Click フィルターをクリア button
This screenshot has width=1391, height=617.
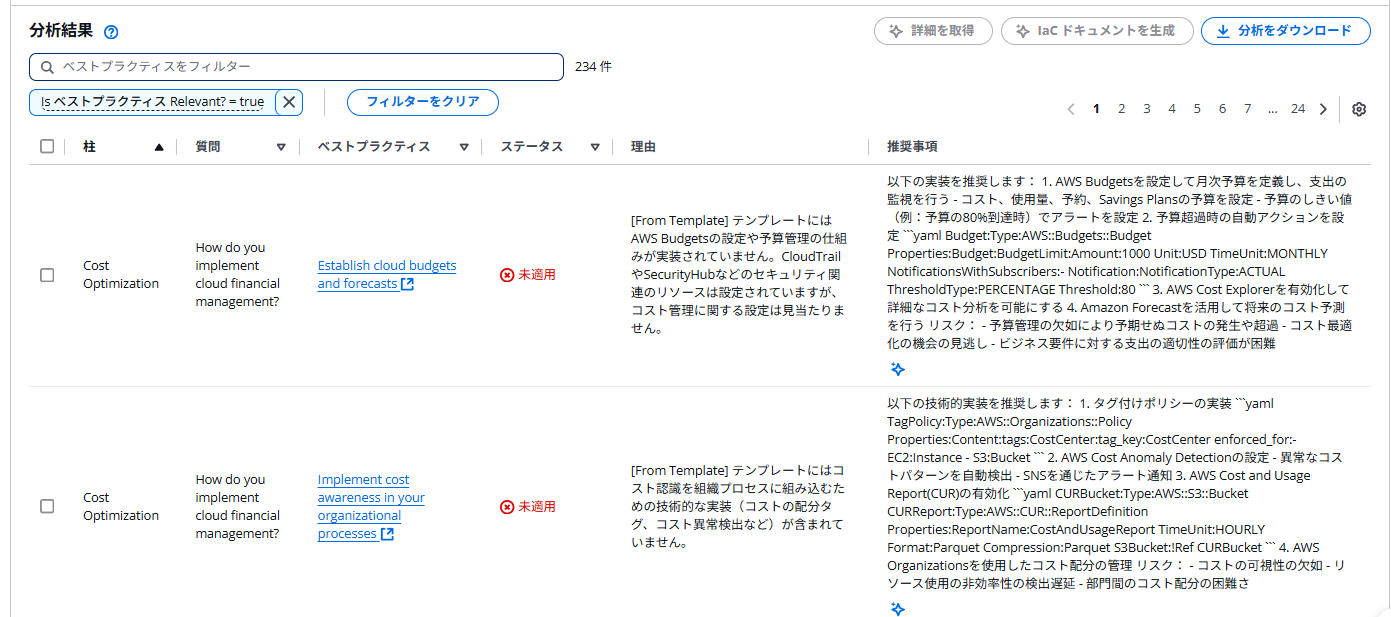click(x=422, y=102)
